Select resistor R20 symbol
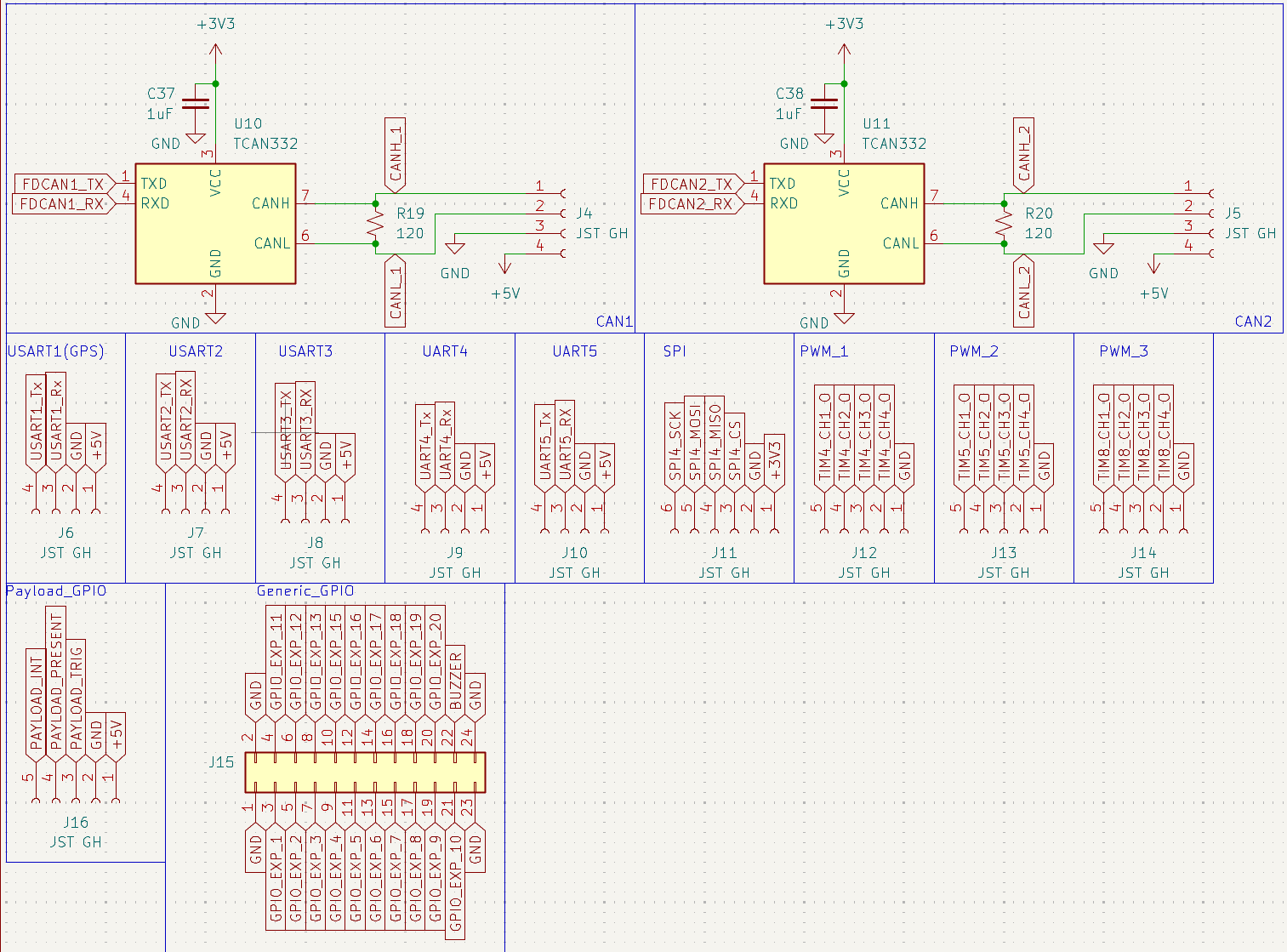The width and height of the screenshot is (1287, 952). click(1004, 224)
